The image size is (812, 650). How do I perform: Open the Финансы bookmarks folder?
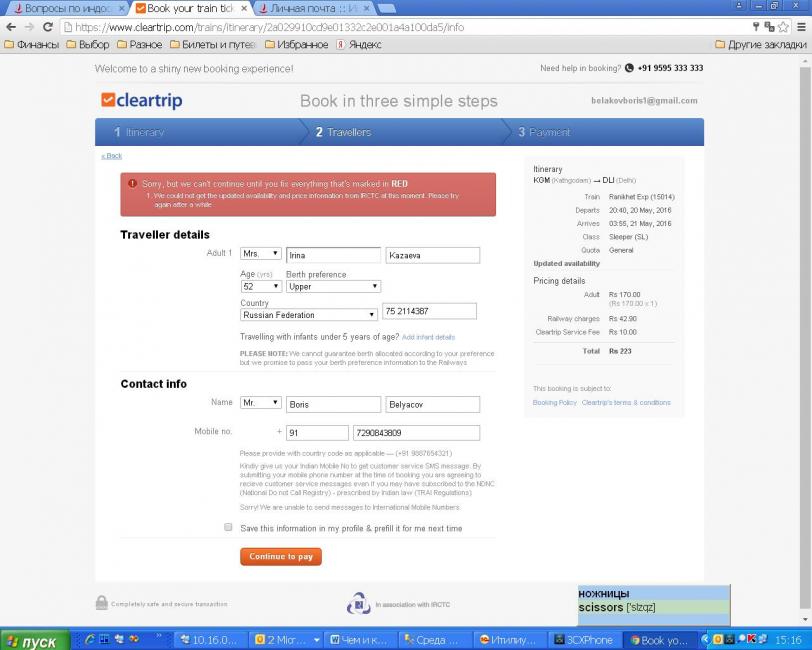[x=31, y=44]
